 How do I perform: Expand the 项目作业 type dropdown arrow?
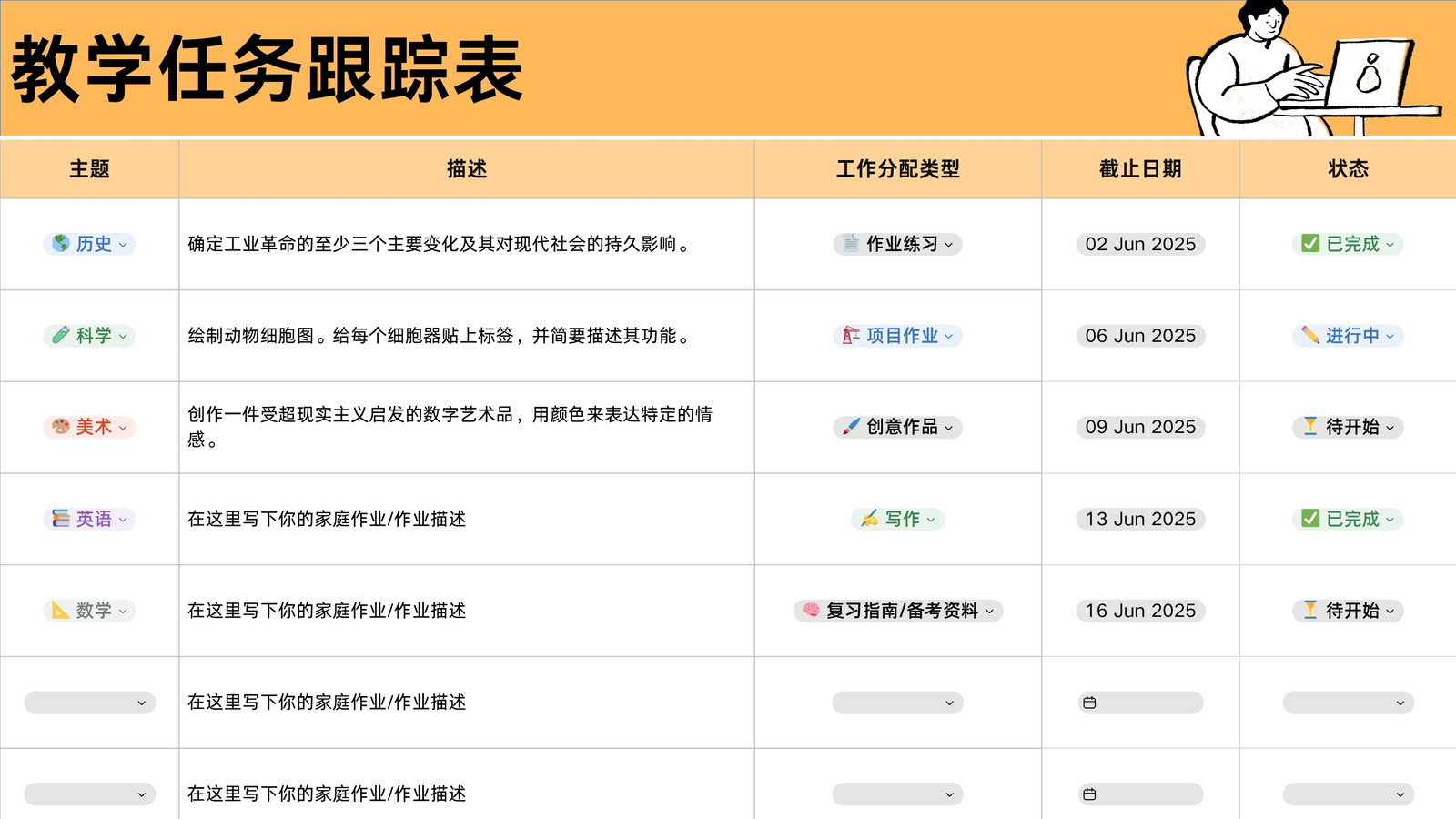click(948, 337)
